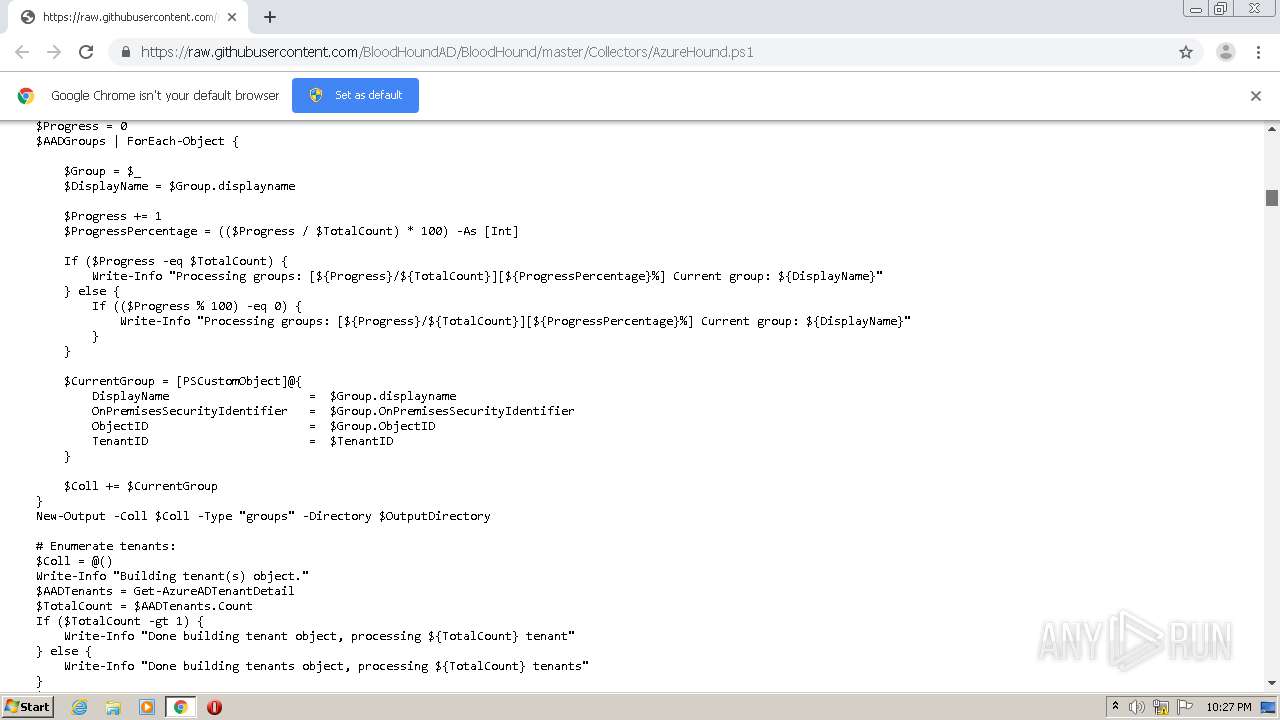
Task: Click 'Done building tenants object' line
Action: pyautogui.click(x=327, y=666)
